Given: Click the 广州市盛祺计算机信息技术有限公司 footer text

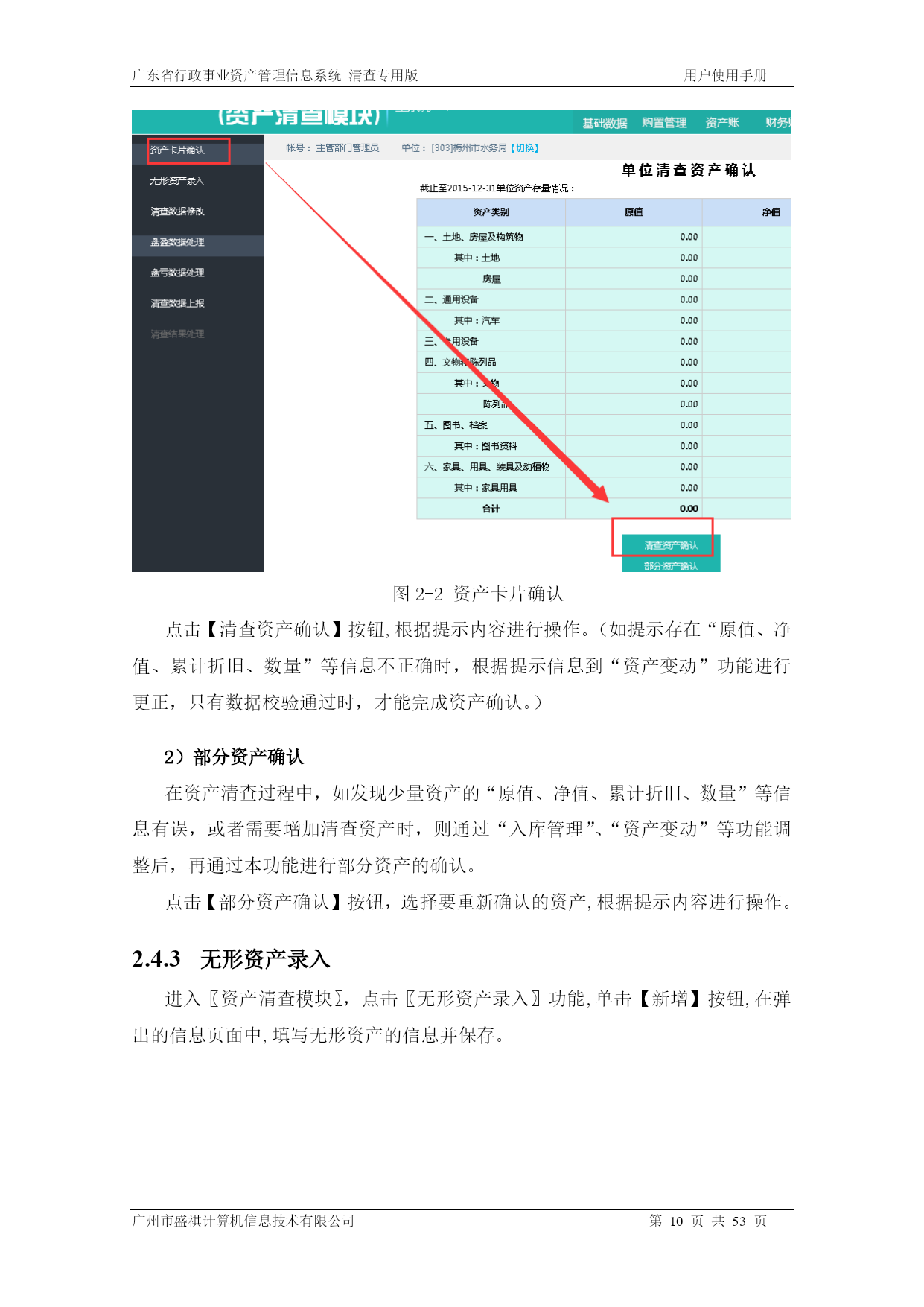Looking at the screenshot, I should (243, 1221).
